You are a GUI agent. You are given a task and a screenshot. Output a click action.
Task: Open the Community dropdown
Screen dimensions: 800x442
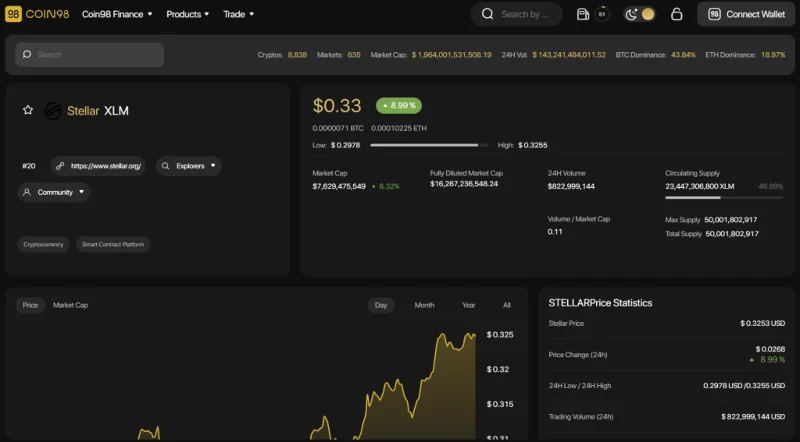(54, 192)
